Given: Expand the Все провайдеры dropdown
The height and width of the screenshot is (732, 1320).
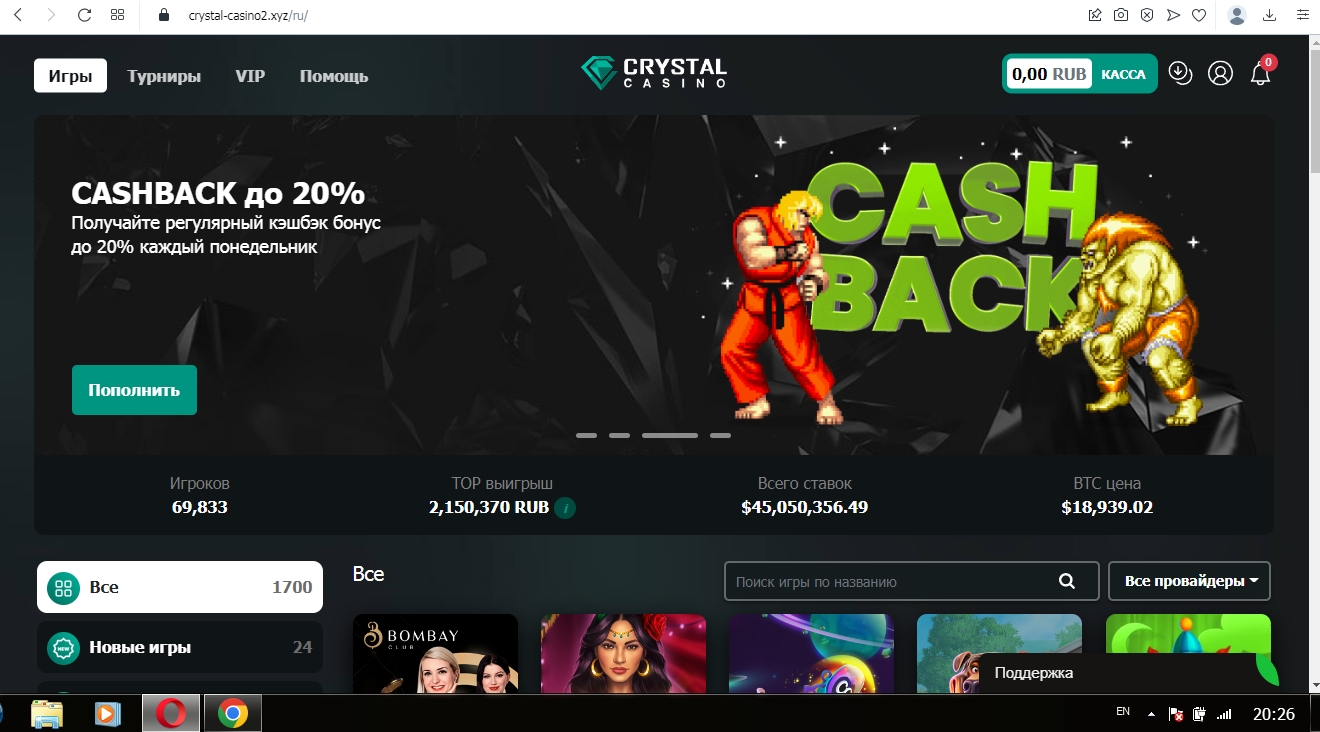Looking at the screenshot, I should tap(1190, 581).
